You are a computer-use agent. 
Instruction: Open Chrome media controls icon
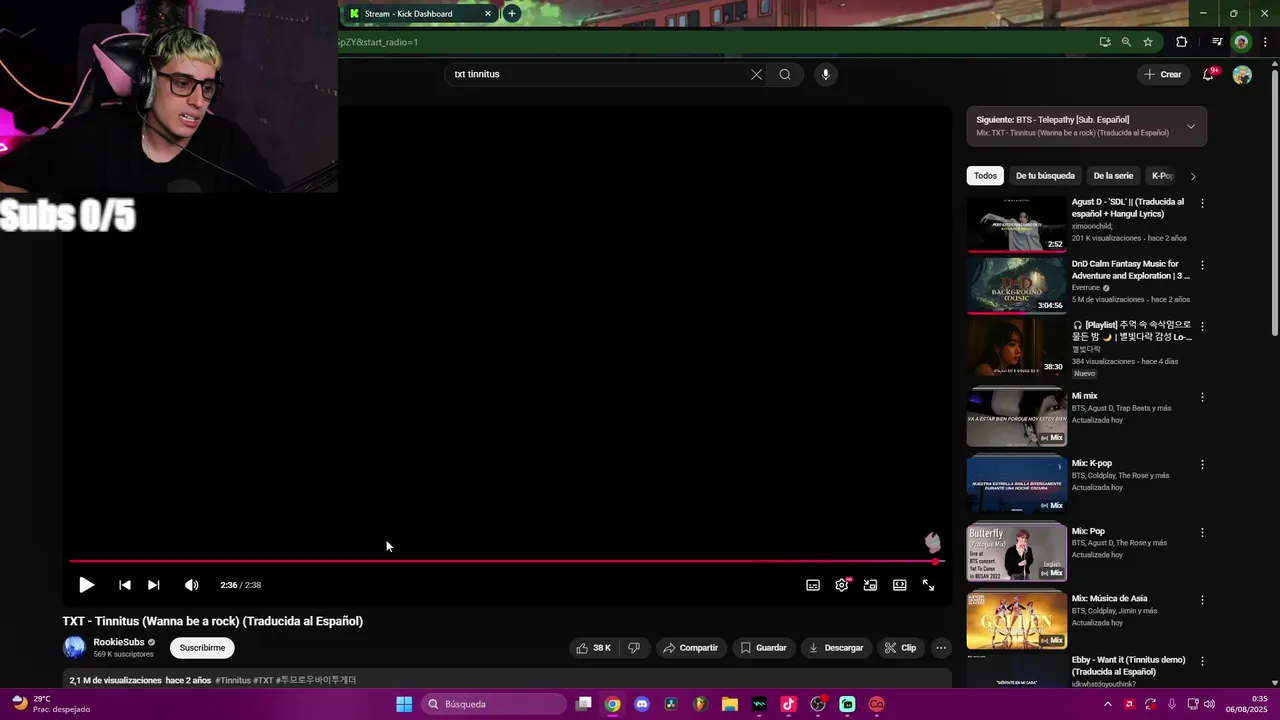pos(1217,42)
